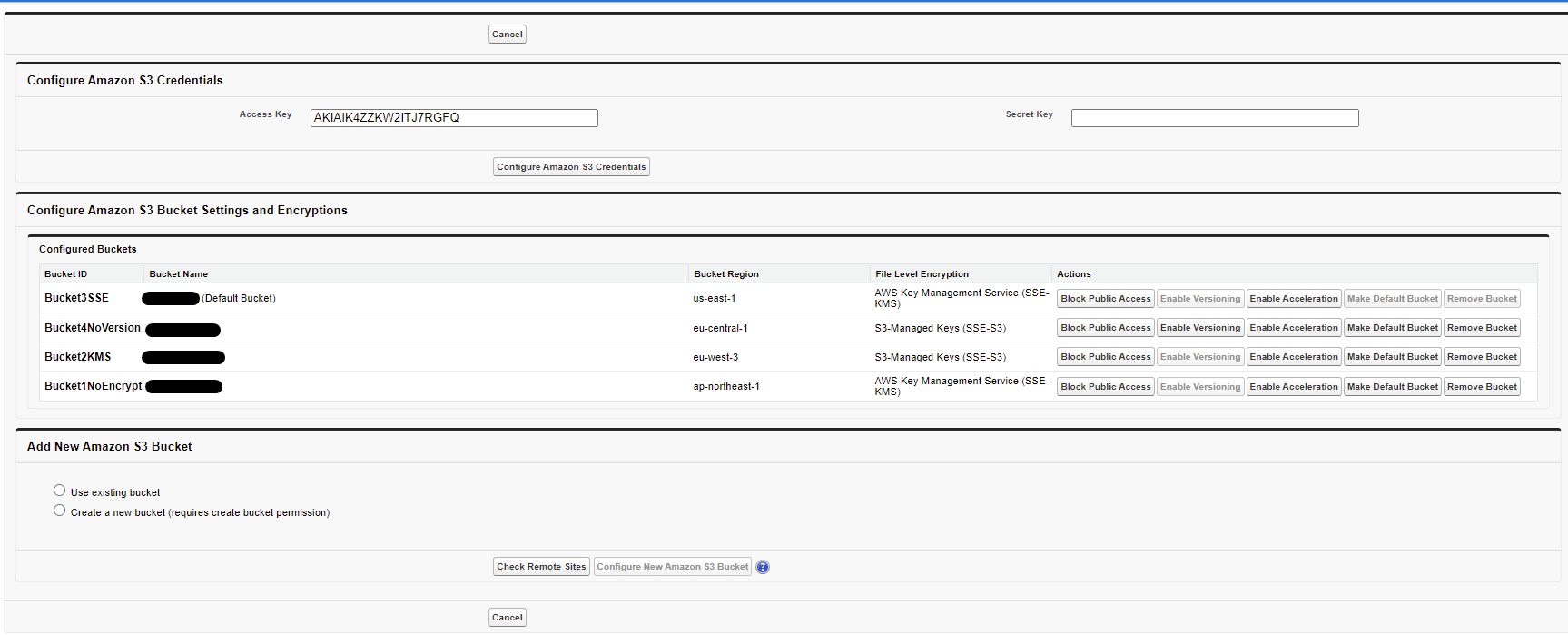
Task: Make Bucket2KMS the default bucket
Action: coord(1392,357)
